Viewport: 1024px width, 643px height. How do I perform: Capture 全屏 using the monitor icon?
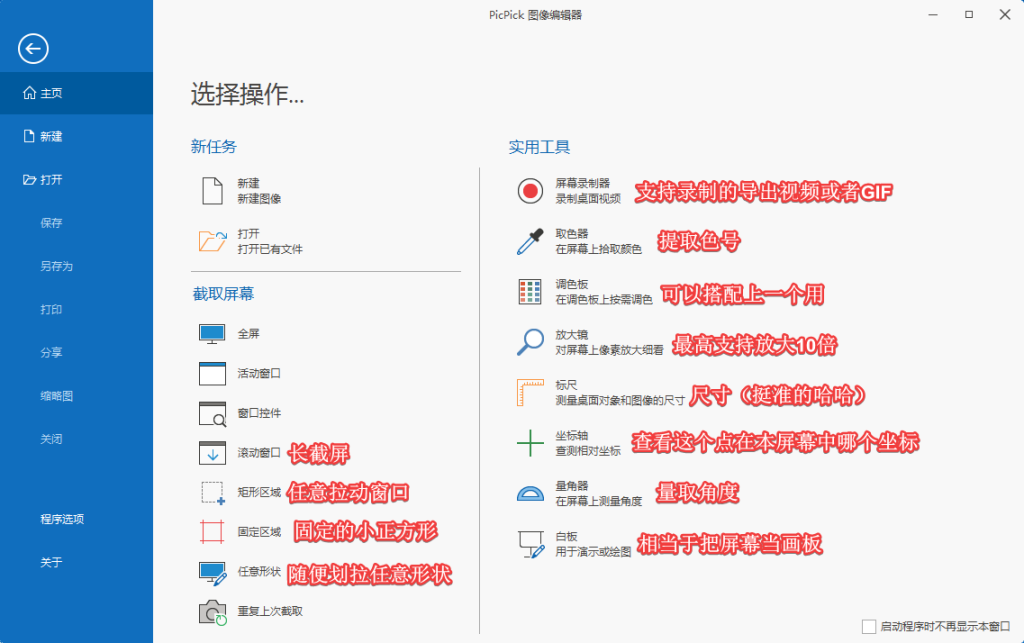[212, 334]
